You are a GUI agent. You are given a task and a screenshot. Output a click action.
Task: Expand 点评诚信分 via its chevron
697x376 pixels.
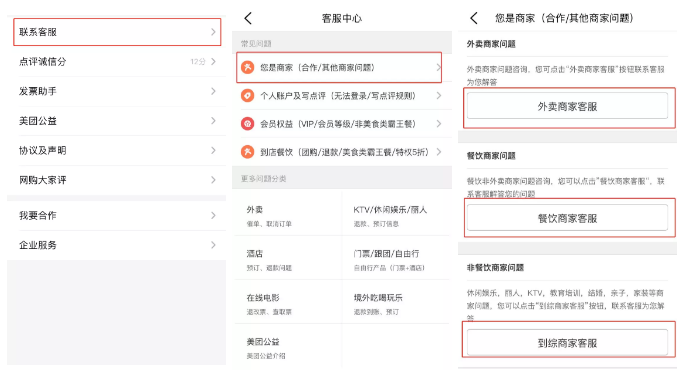[213, 61]
